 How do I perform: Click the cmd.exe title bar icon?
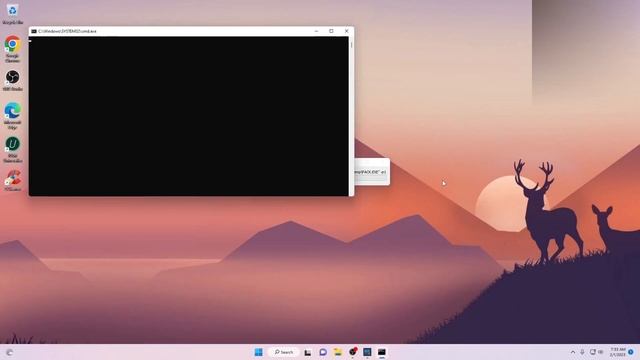click(x=34, y=31)
